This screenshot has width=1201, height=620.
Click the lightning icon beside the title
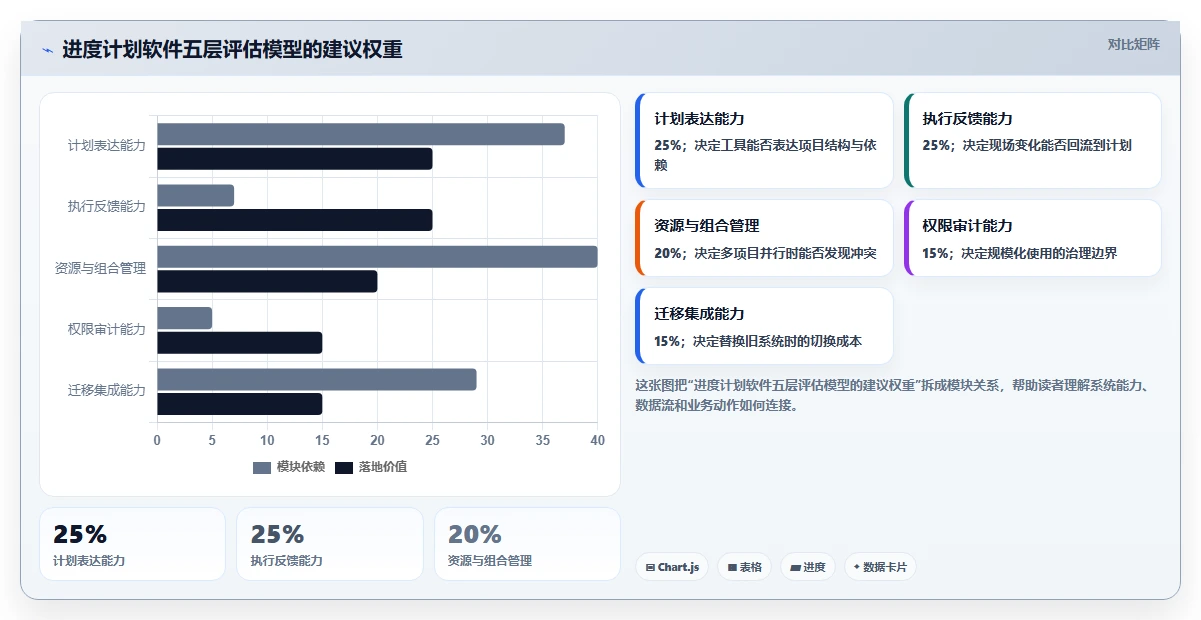click(48, 50)
